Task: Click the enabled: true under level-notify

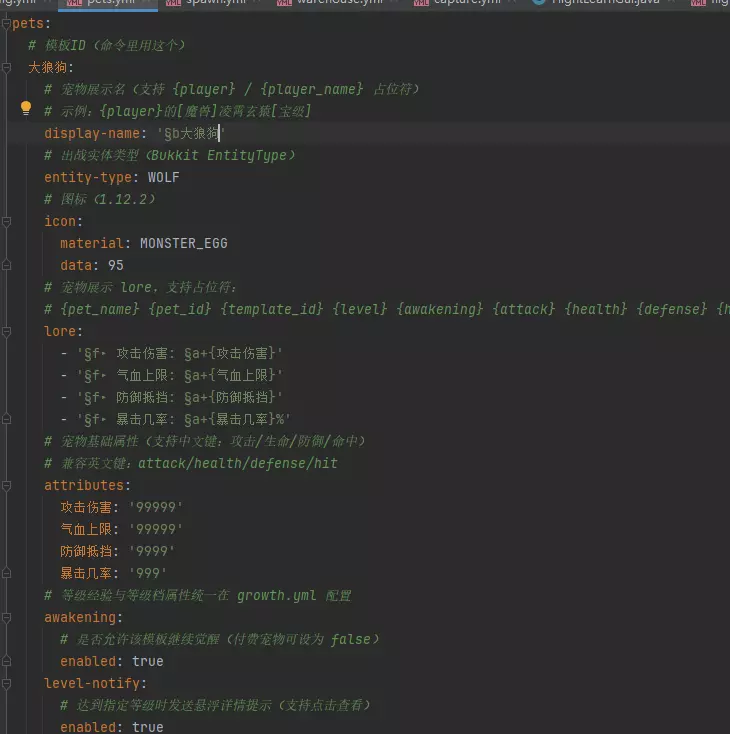Action: [x=111, y=727]
